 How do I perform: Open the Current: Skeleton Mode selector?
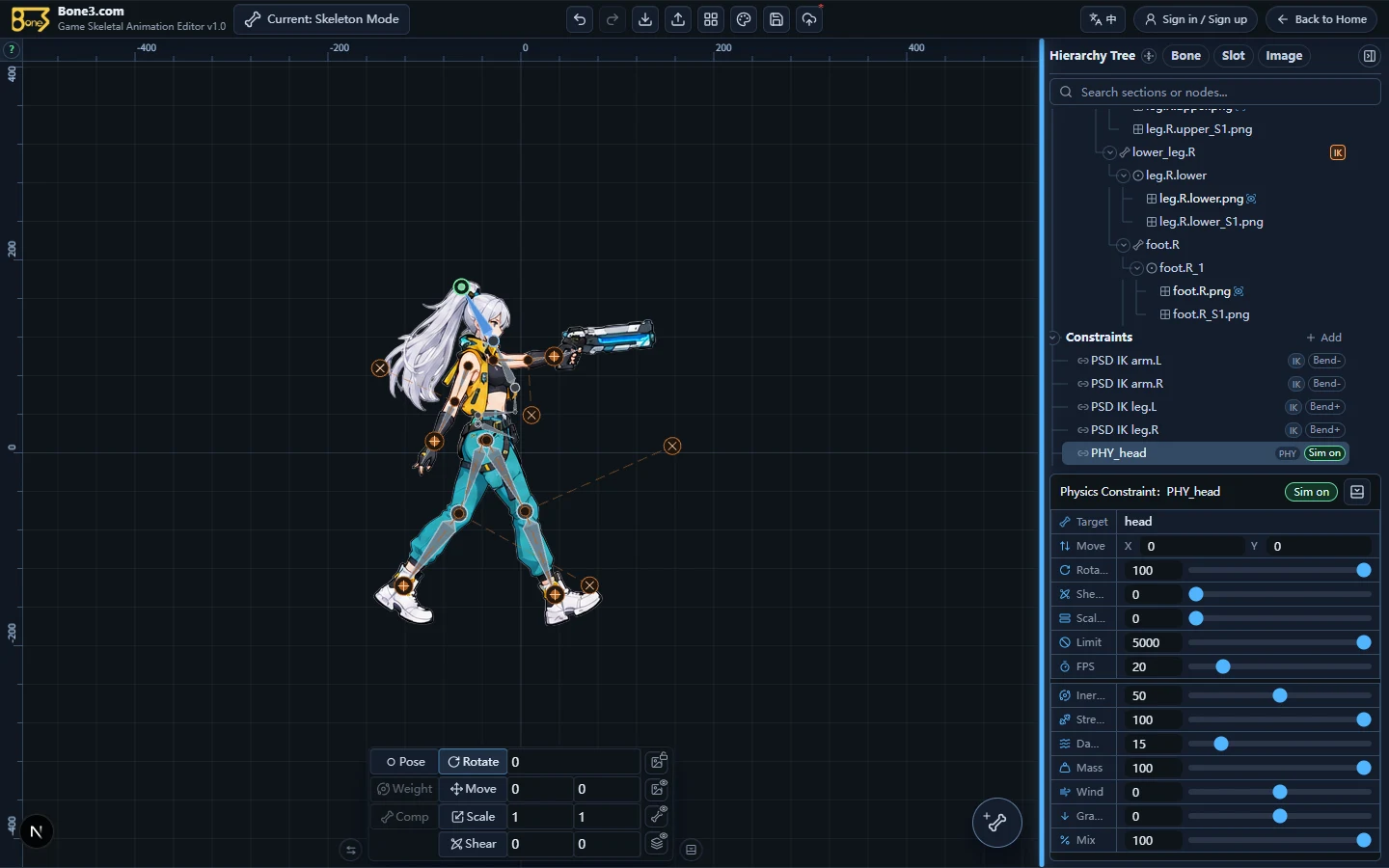click(321, 19)
